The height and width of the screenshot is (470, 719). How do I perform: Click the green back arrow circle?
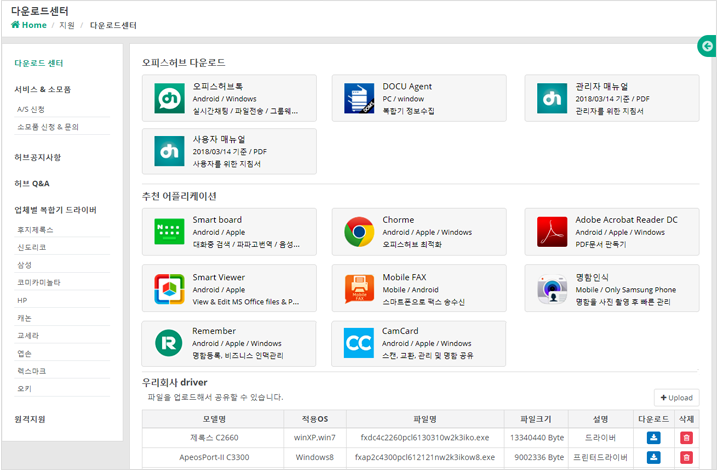coord(707,46)
